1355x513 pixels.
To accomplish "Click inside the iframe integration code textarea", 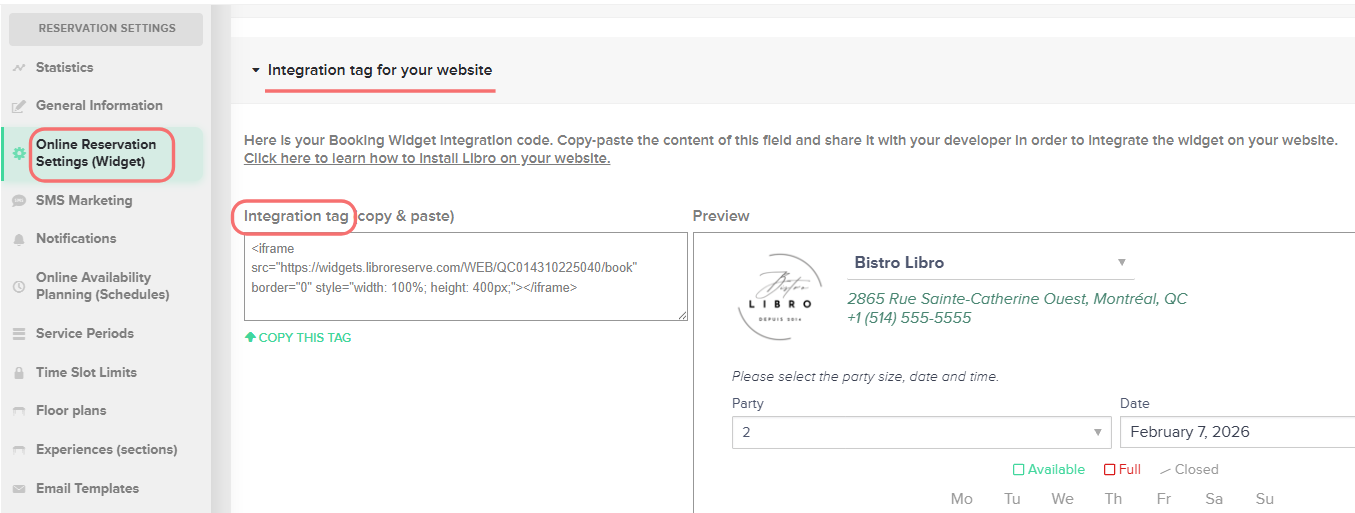I will 465,277.
